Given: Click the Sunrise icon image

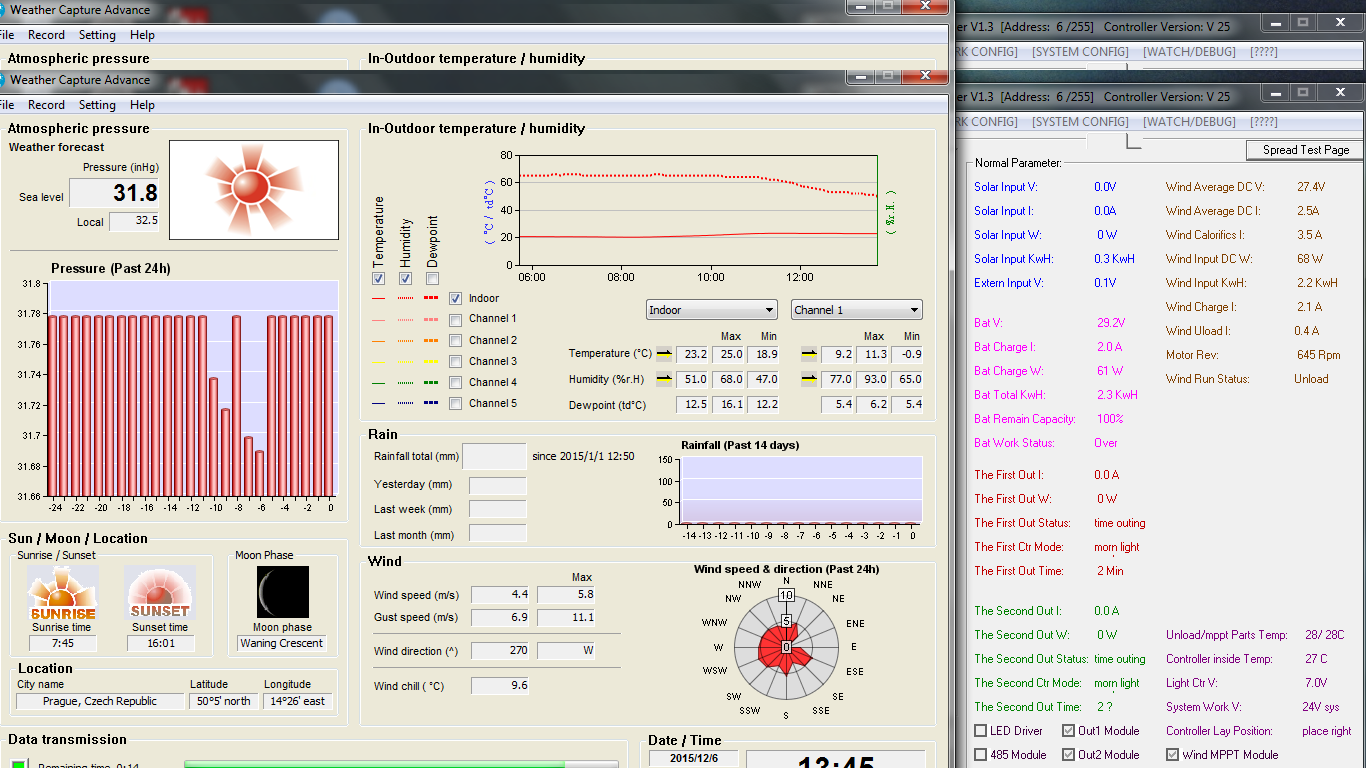Looking at the screenshot, I should point(62,592).
